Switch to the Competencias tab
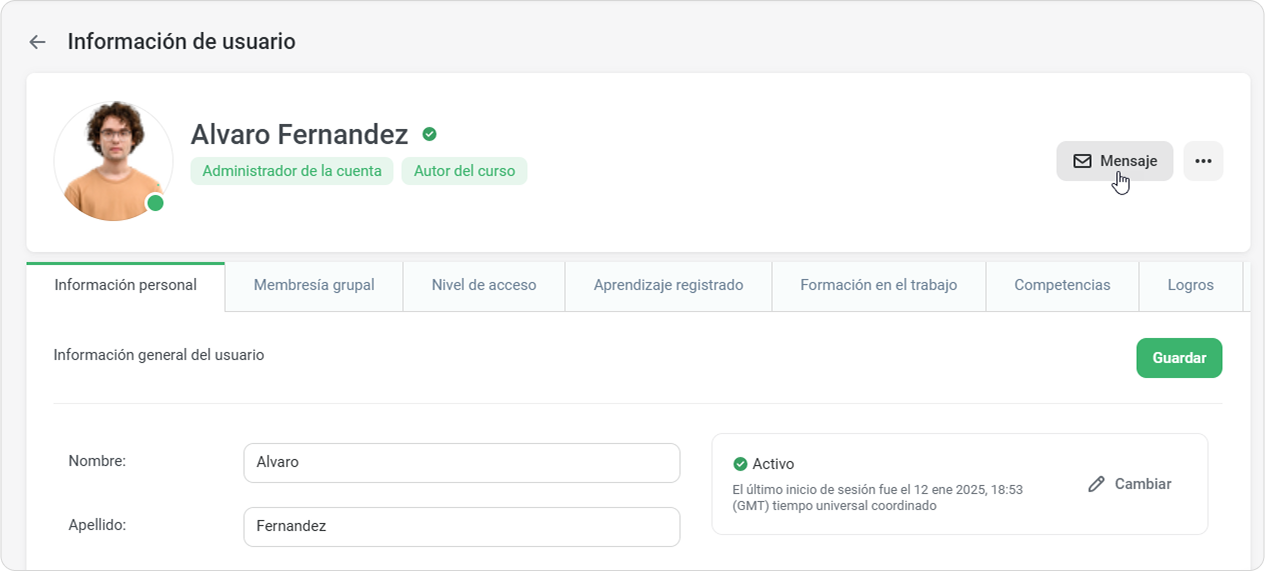The width and height of the screenshot is (1265, 571). pyautogui.click(x=1062, y=285)
